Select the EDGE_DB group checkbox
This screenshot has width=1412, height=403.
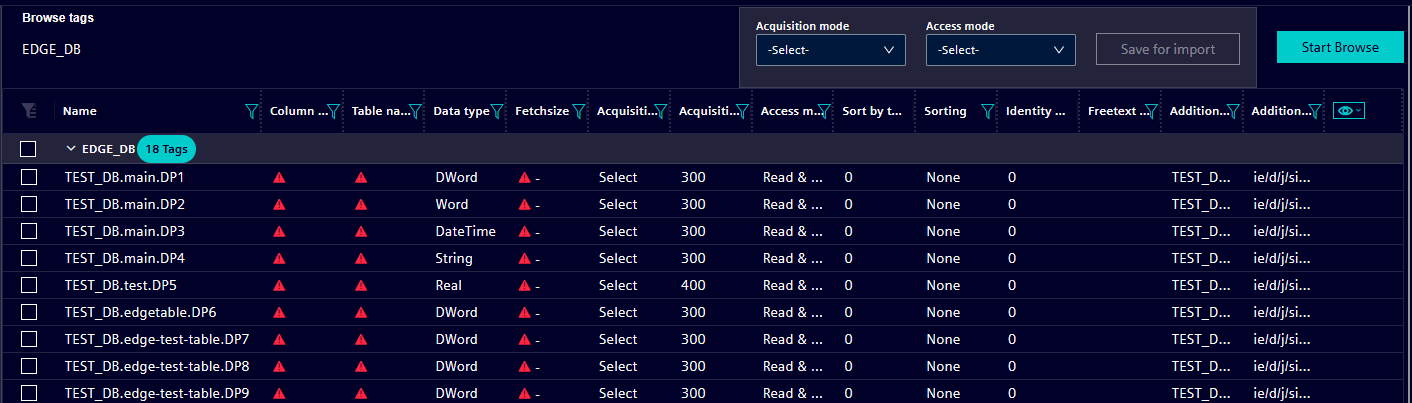click(28, 149)
